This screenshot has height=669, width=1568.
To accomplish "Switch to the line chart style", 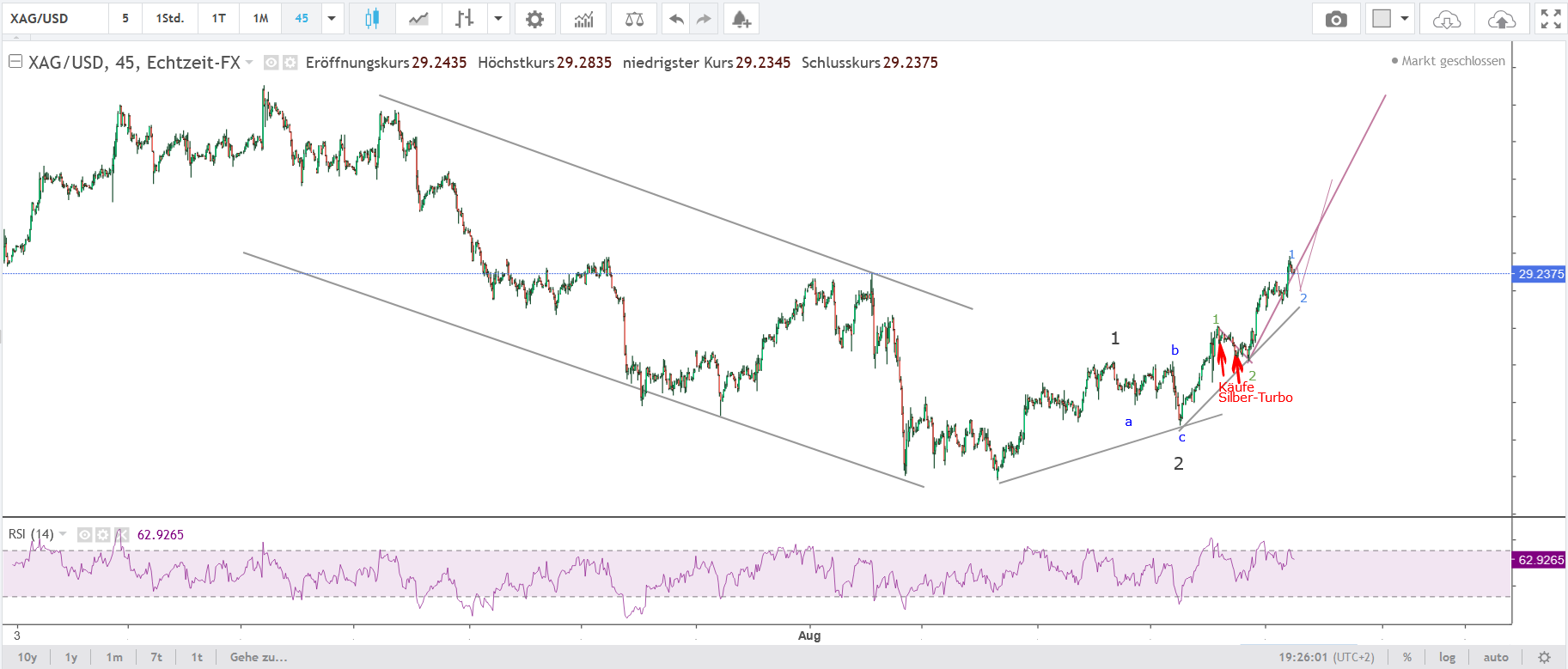I will [418, 19].
